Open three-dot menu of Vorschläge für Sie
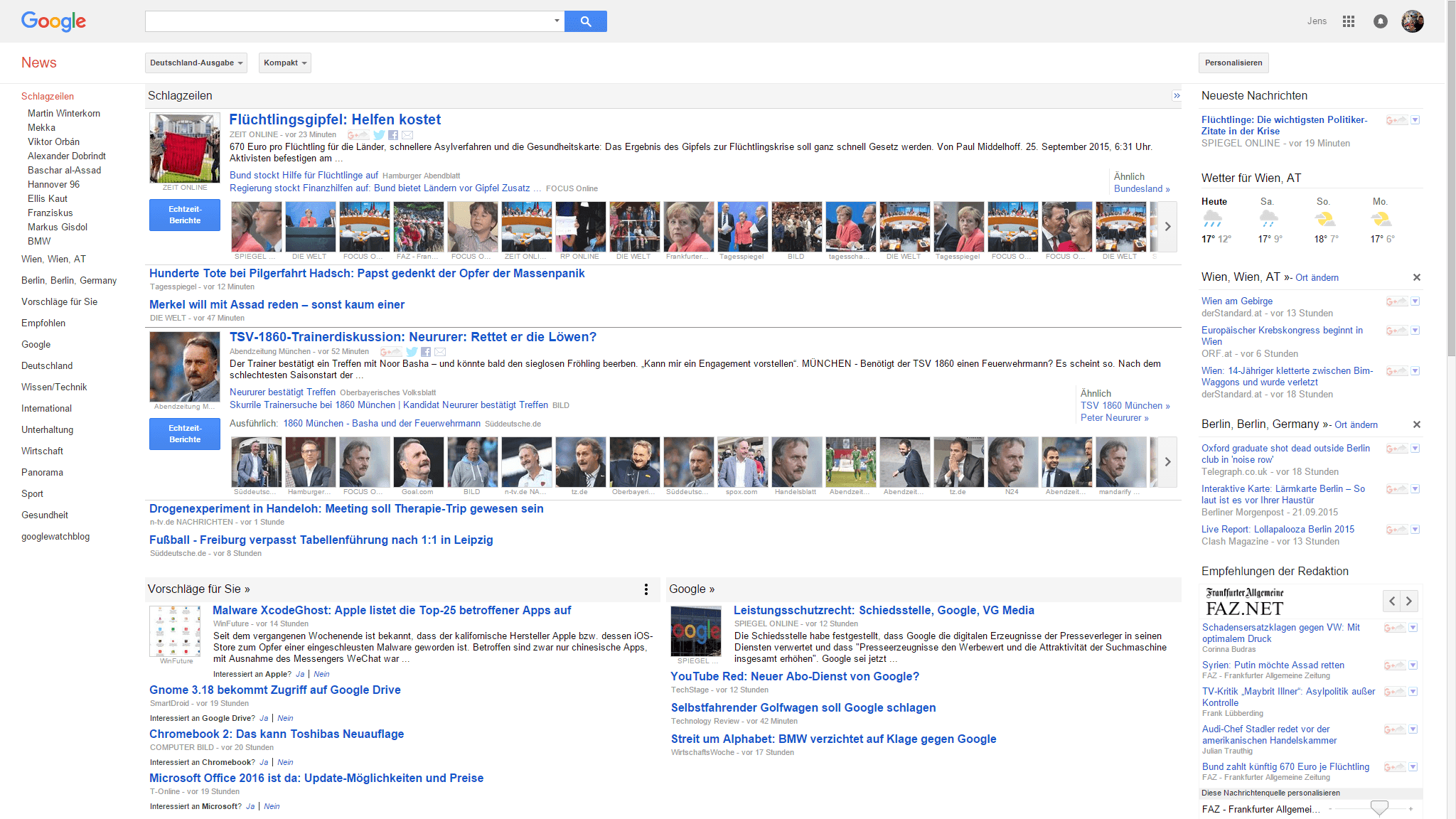Screen dimensions: 1456x819 646,589
